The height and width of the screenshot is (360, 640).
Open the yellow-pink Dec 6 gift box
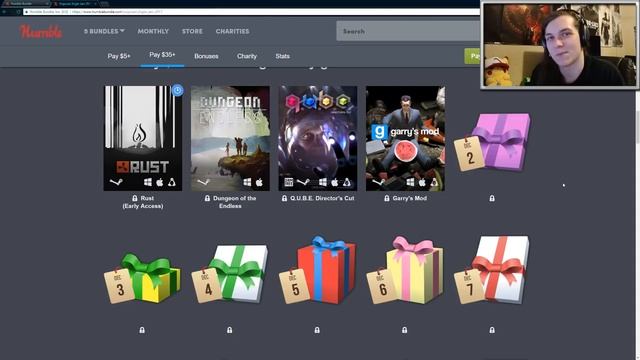pos(405,270)
